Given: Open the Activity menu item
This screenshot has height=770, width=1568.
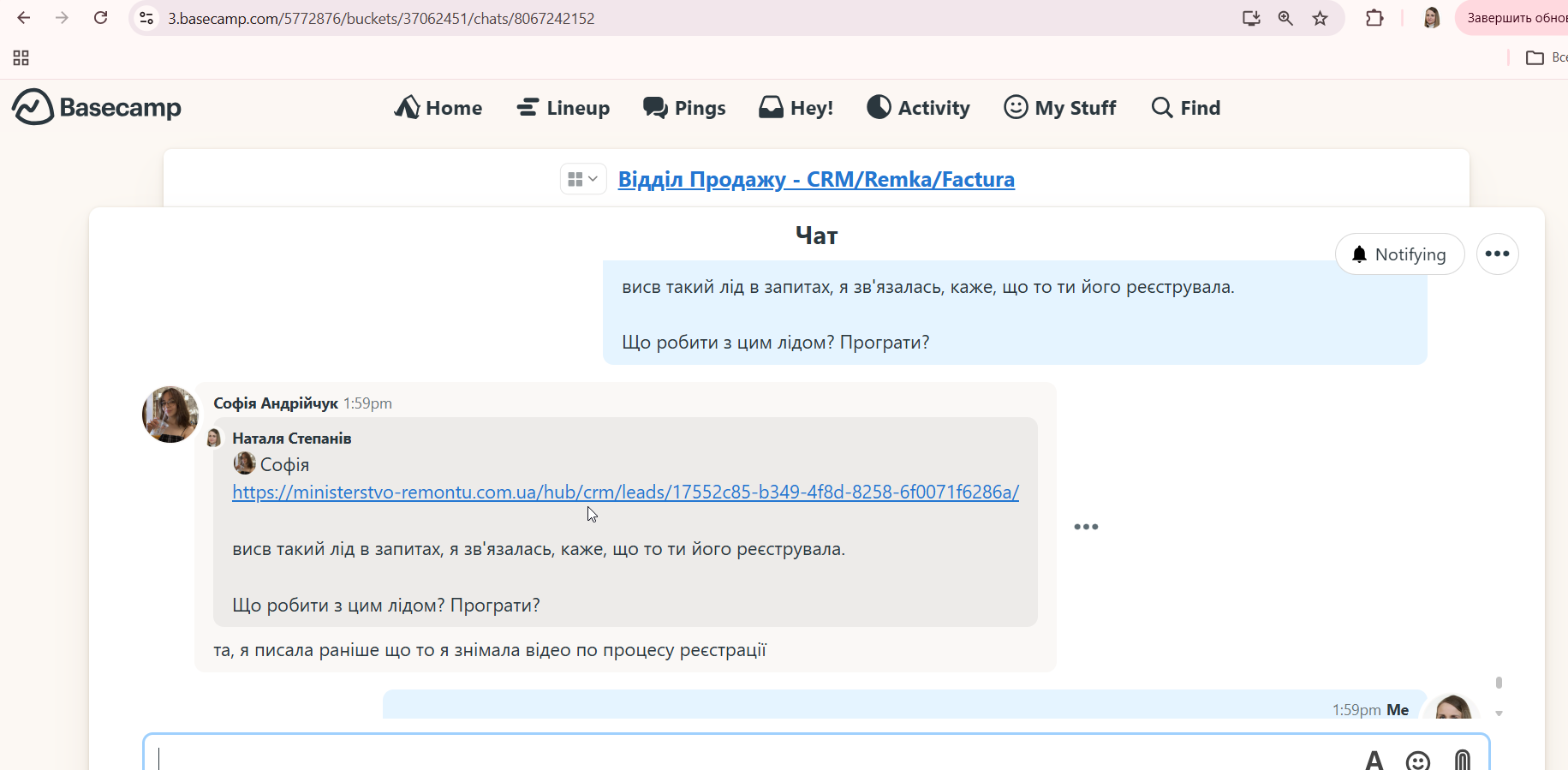Looking at the screenshot, I should [x=918, y=108].
